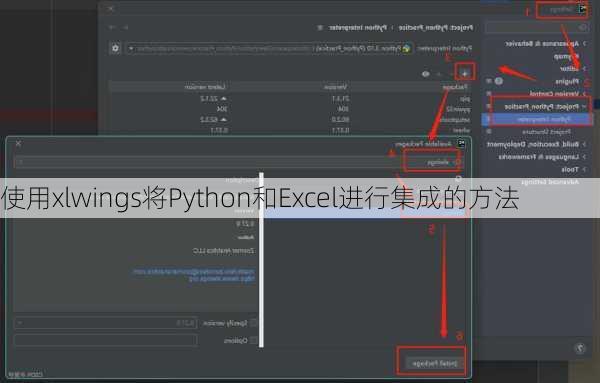The height and width of the screenshot is (383, 600).
Task: Select Project Structure settings item
Action: point(546,132)
